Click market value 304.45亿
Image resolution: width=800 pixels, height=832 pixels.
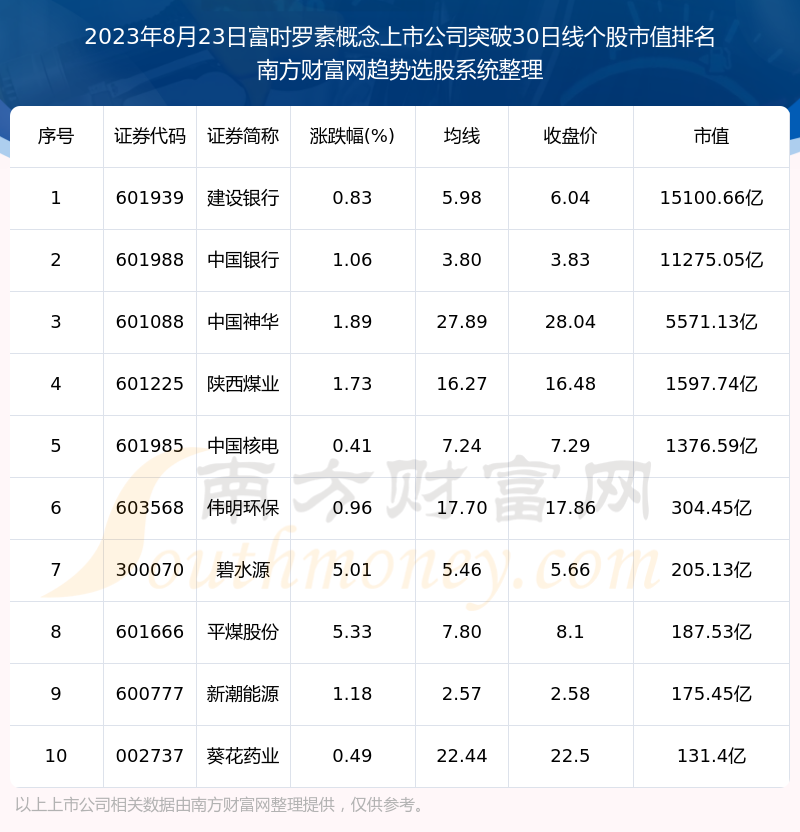[x=711, y=508]
